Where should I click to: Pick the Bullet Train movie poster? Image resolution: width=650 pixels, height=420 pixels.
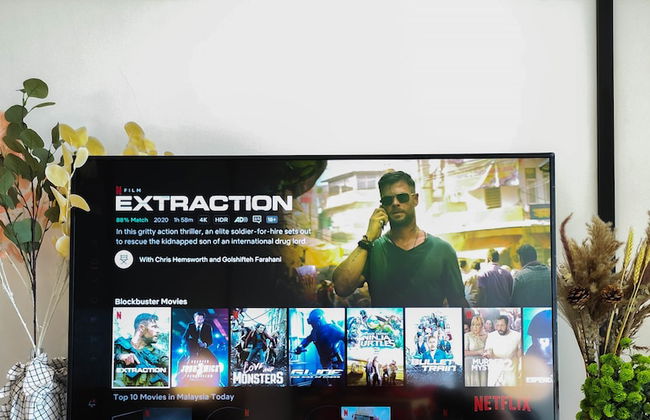[x=433, y=347]
